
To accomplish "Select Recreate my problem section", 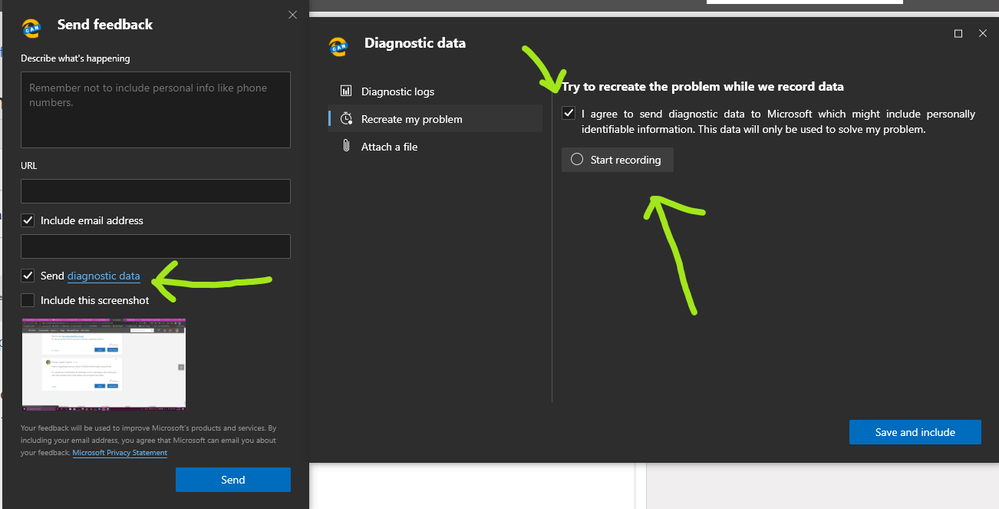I will tap(435, 118).
